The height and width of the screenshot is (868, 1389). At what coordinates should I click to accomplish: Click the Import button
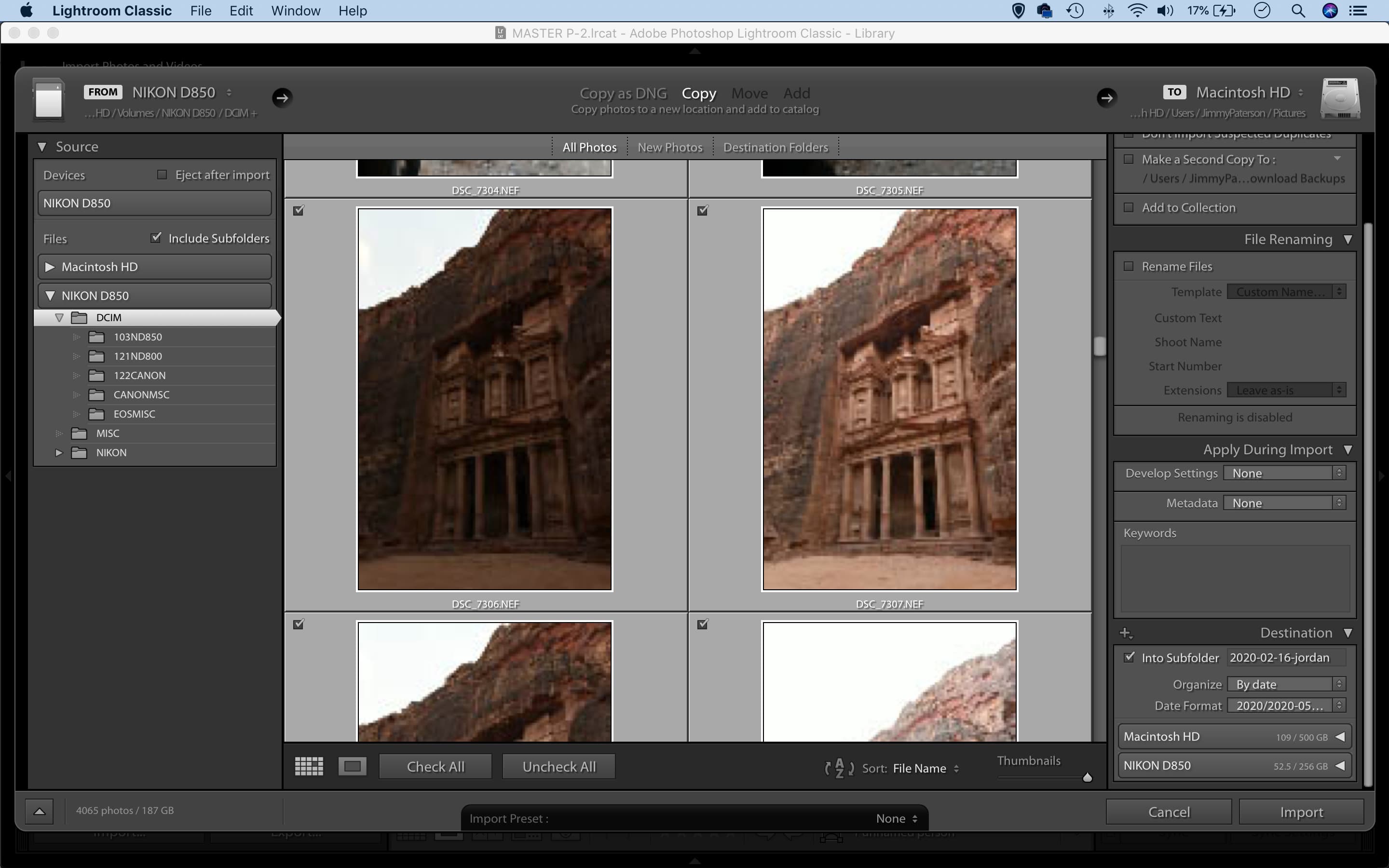tap(1301, 812)
